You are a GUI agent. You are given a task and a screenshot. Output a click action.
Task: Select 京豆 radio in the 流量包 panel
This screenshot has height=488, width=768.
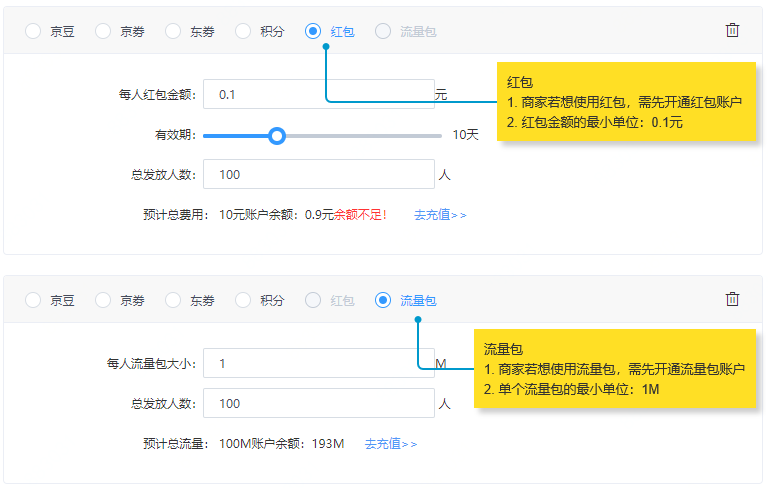click(x=33, y=300)
